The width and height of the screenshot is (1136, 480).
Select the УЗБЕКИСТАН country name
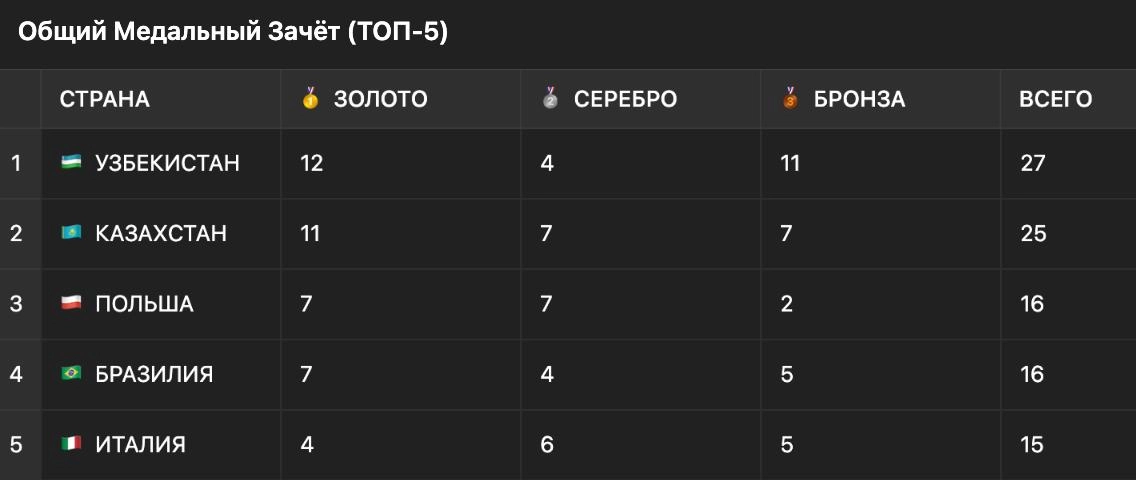coord(167,163)
